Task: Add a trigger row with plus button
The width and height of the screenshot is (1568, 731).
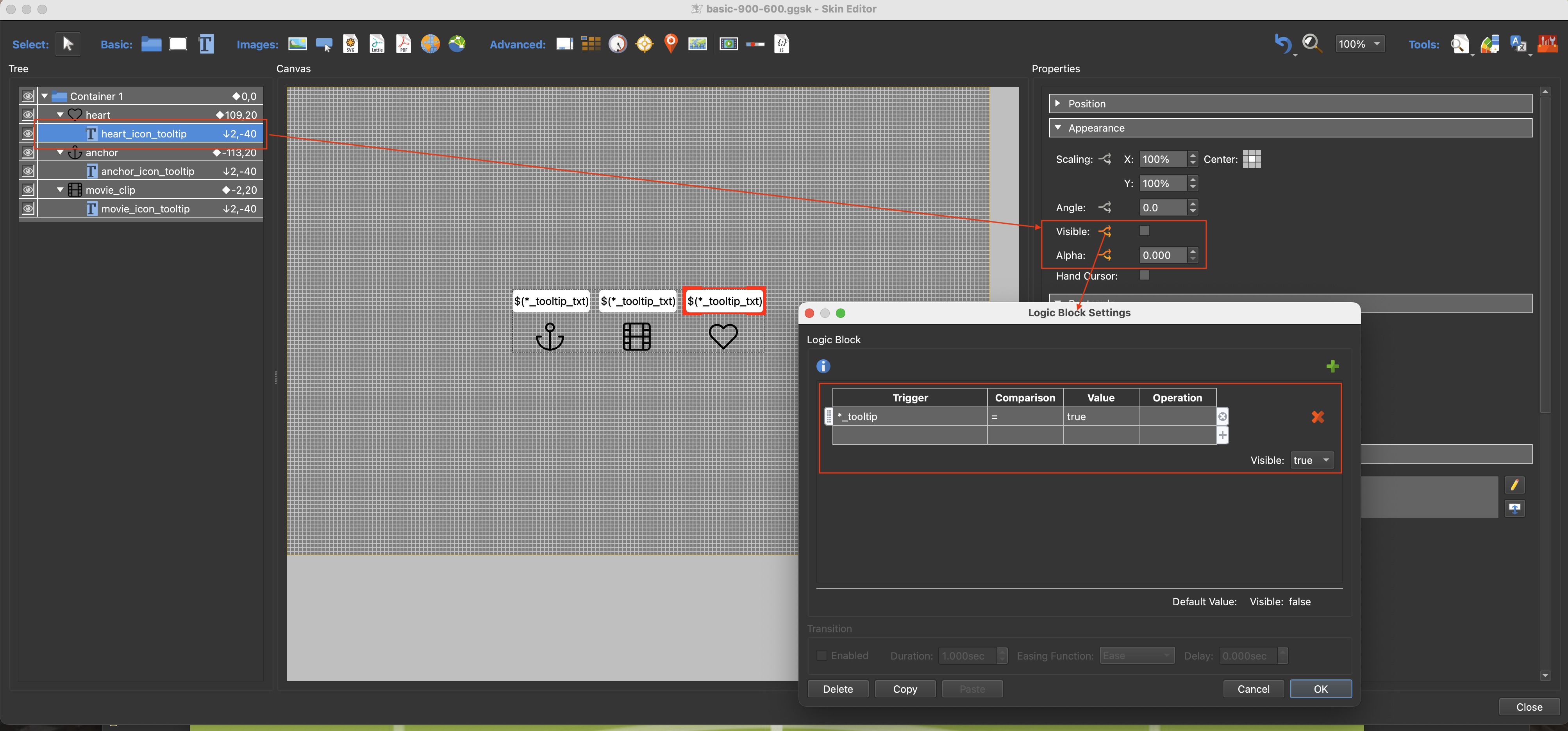Action: point(1222,435)
